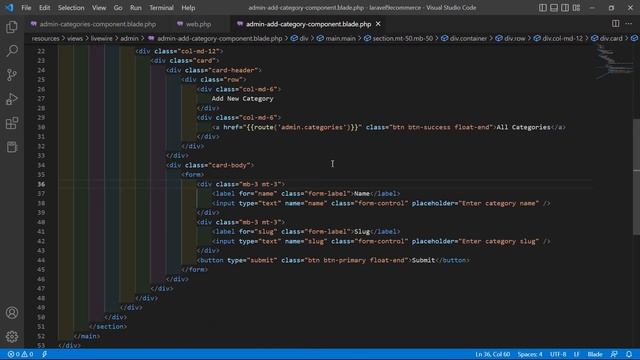The width and height of the screenshot is (640, 360).
Task: Open the File menu
Action: click(x=26, y=8)
